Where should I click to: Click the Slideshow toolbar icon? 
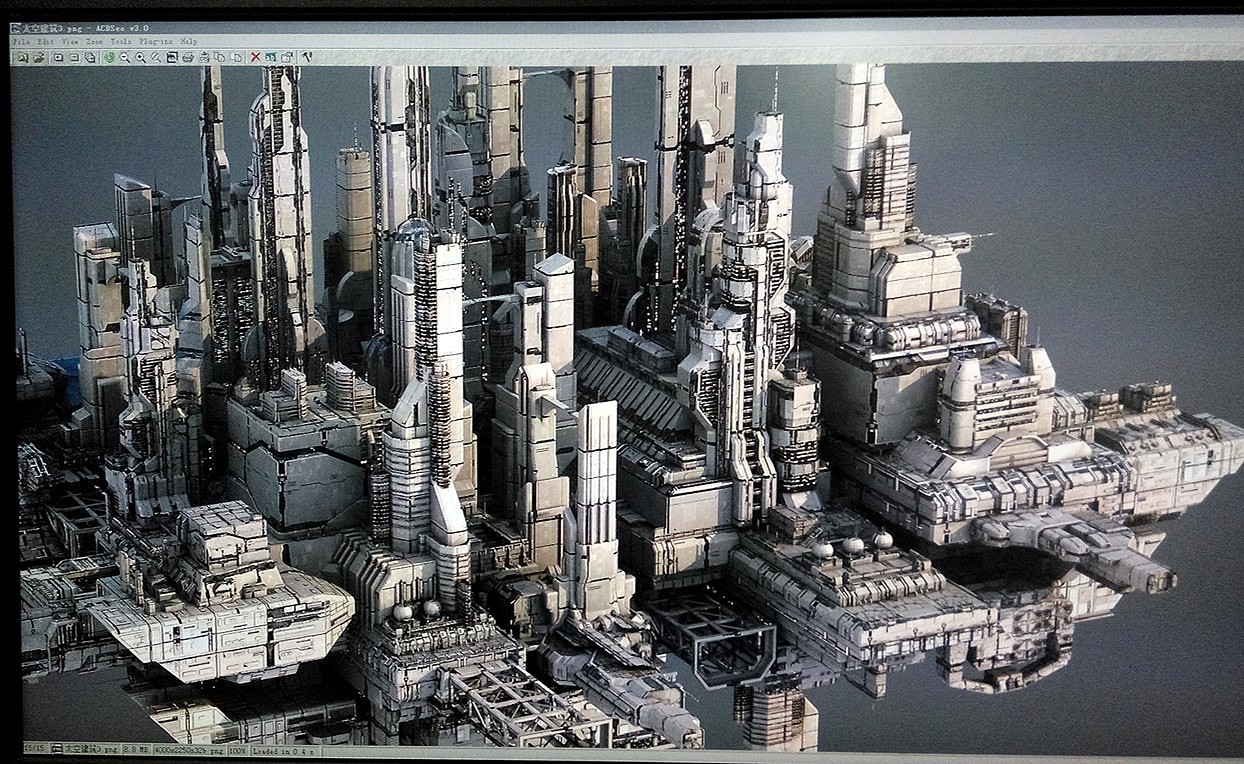click(x=90, y=58)
